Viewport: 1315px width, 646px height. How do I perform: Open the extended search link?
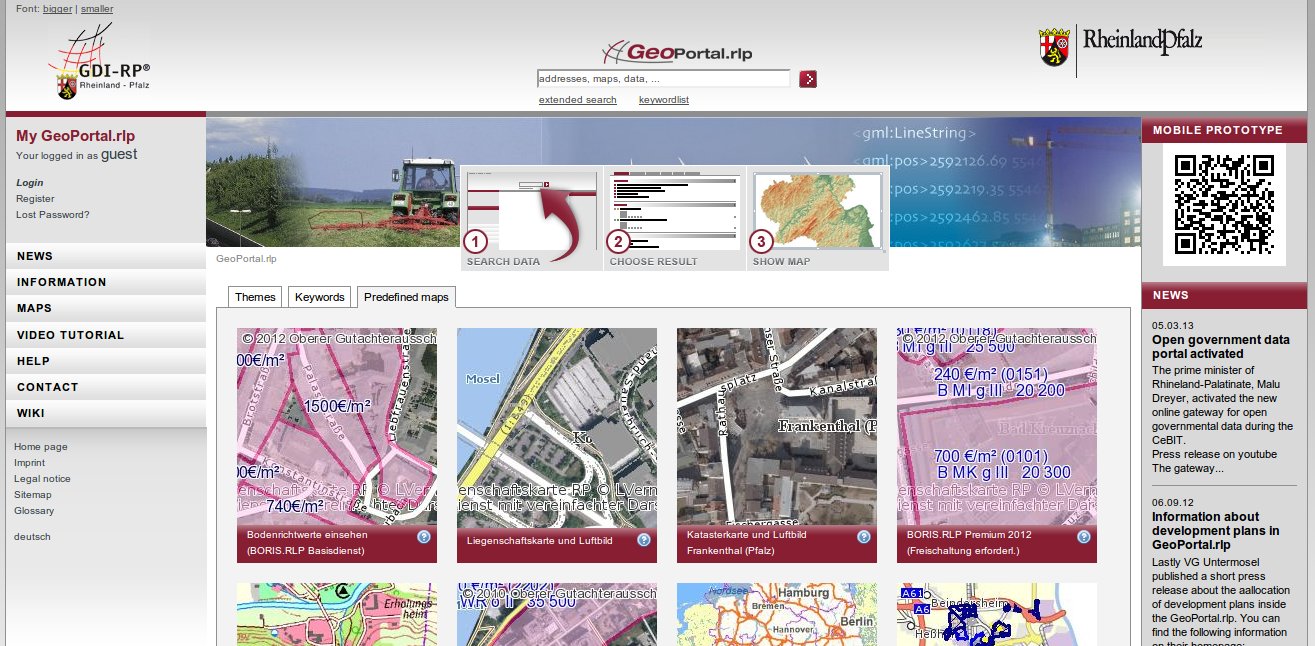tap(578, 100)
